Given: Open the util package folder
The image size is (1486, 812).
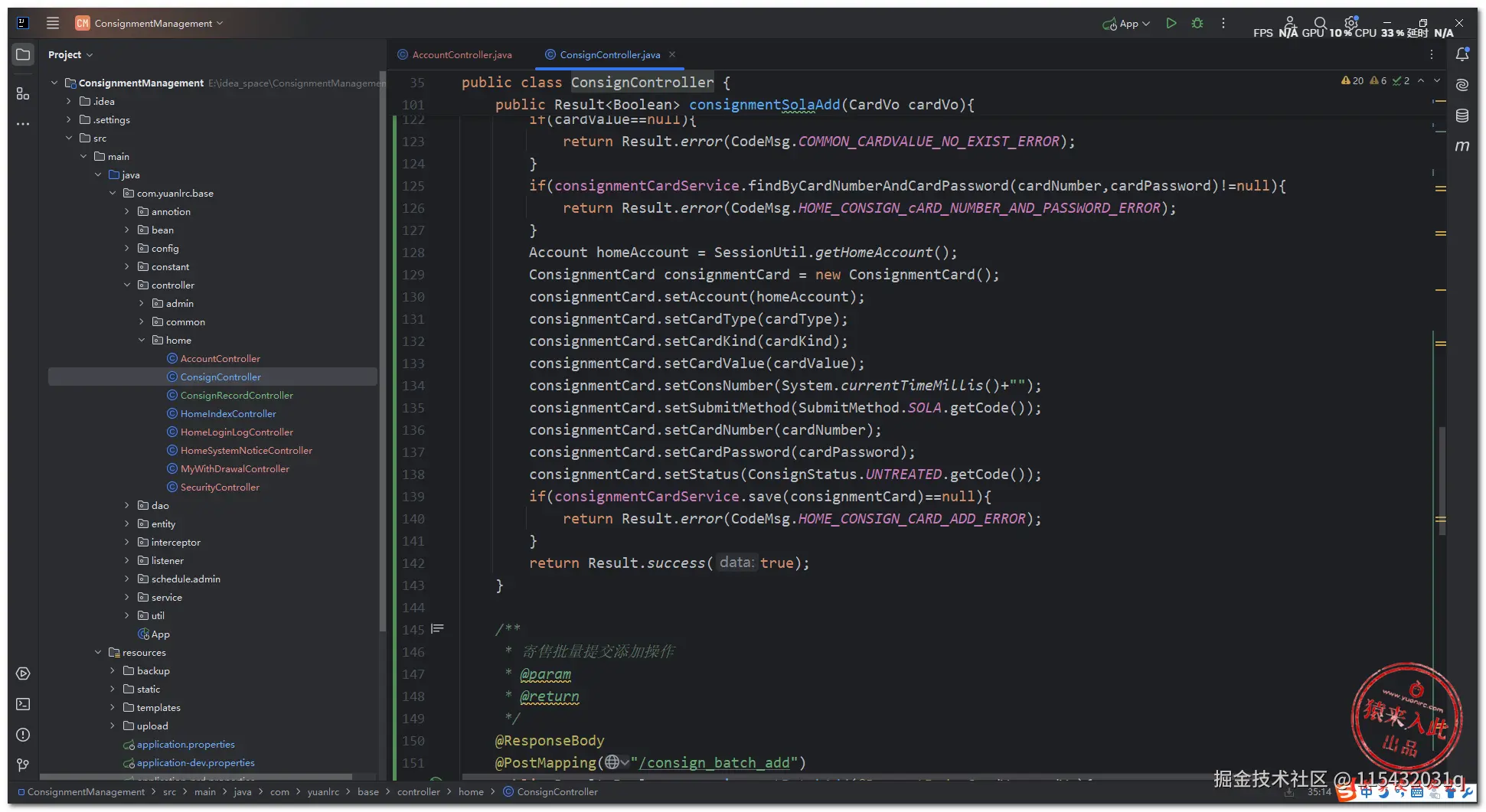Looking at the screenshot, I should [x=151, y=615].
